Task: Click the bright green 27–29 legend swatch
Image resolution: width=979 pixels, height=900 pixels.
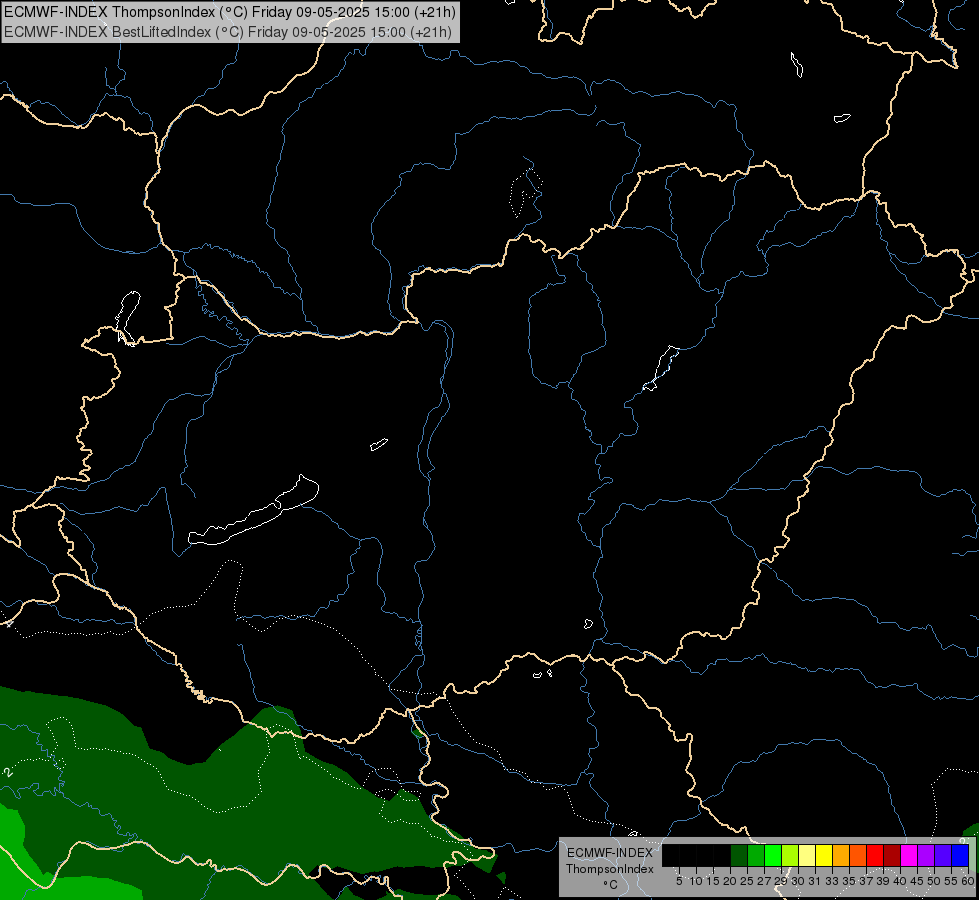Action: coord(773,855)
